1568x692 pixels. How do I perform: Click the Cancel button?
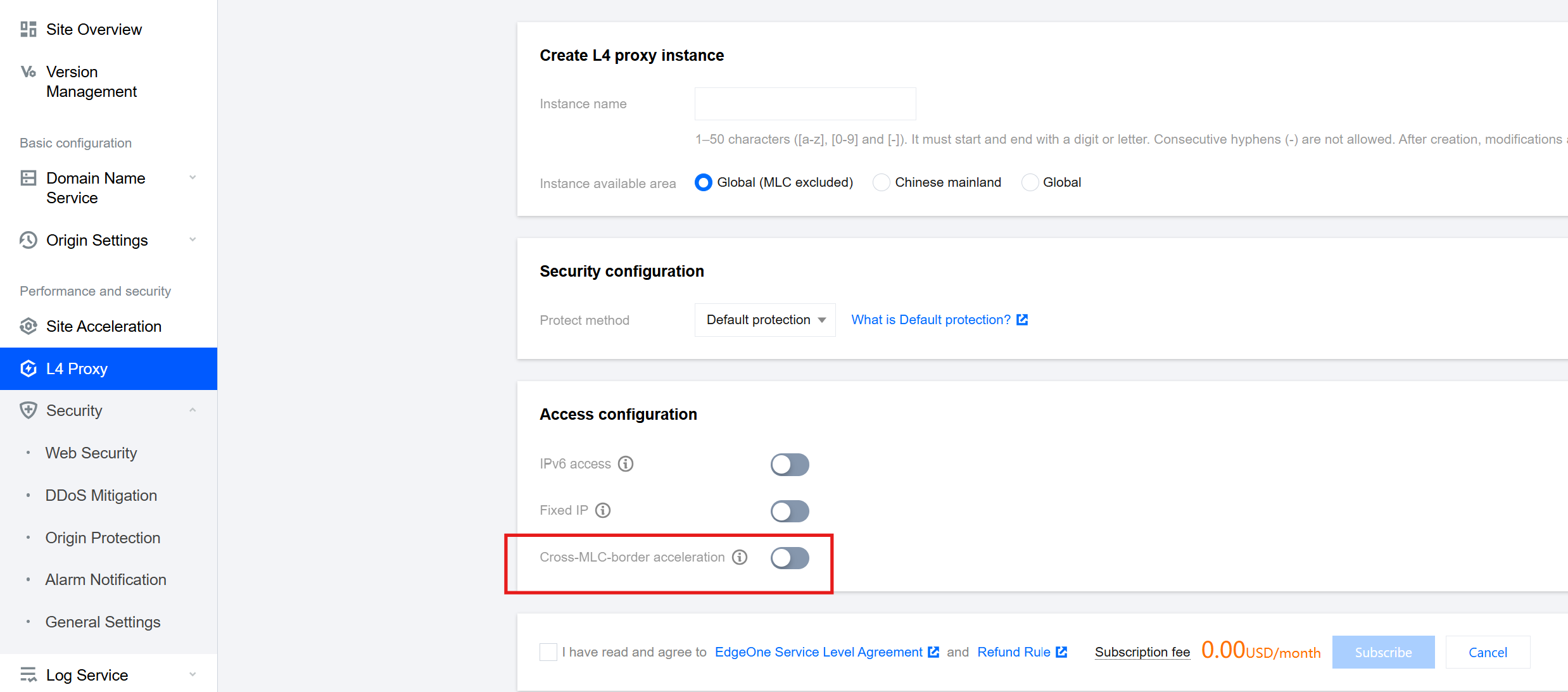click(x=1488, y=652)
